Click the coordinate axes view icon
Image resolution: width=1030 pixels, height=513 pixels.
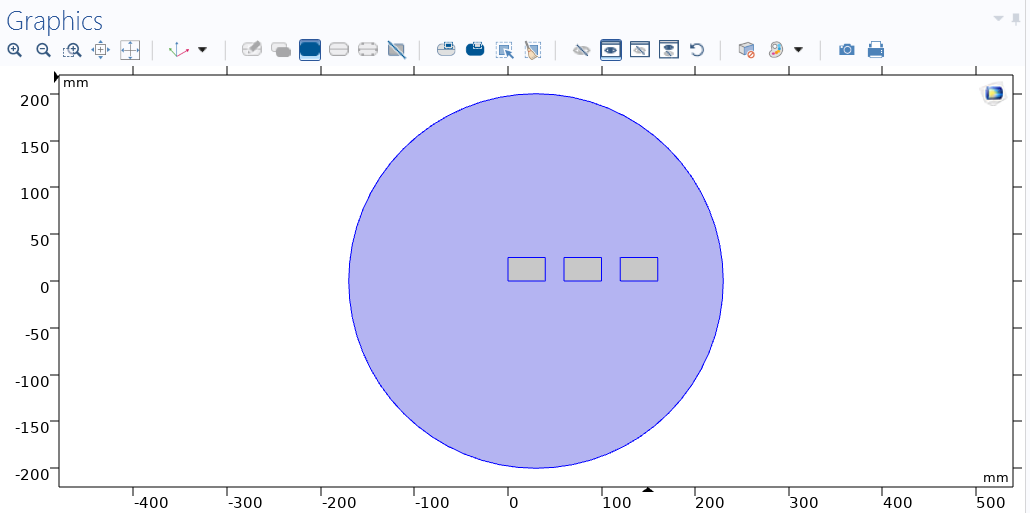[179, 49]
